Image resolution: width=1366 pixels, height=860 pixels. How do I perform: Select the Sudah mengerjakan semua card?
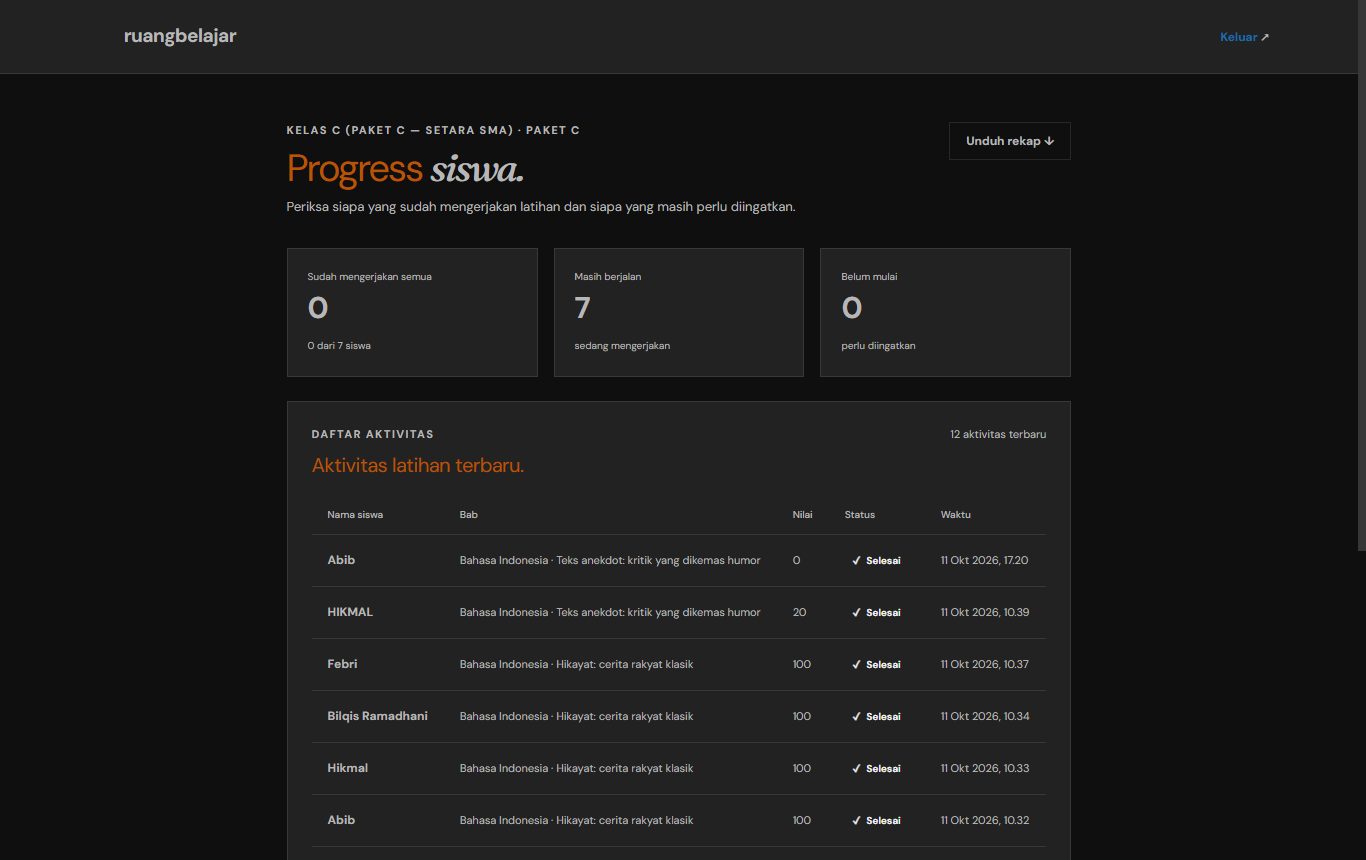(x=412, y=312)
